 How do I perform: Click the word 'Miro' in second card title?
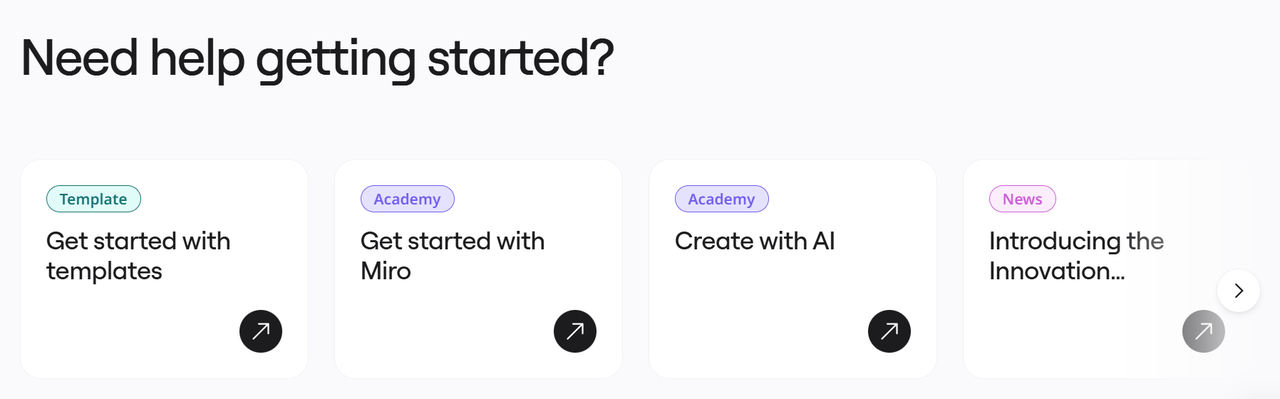(385, 271)
